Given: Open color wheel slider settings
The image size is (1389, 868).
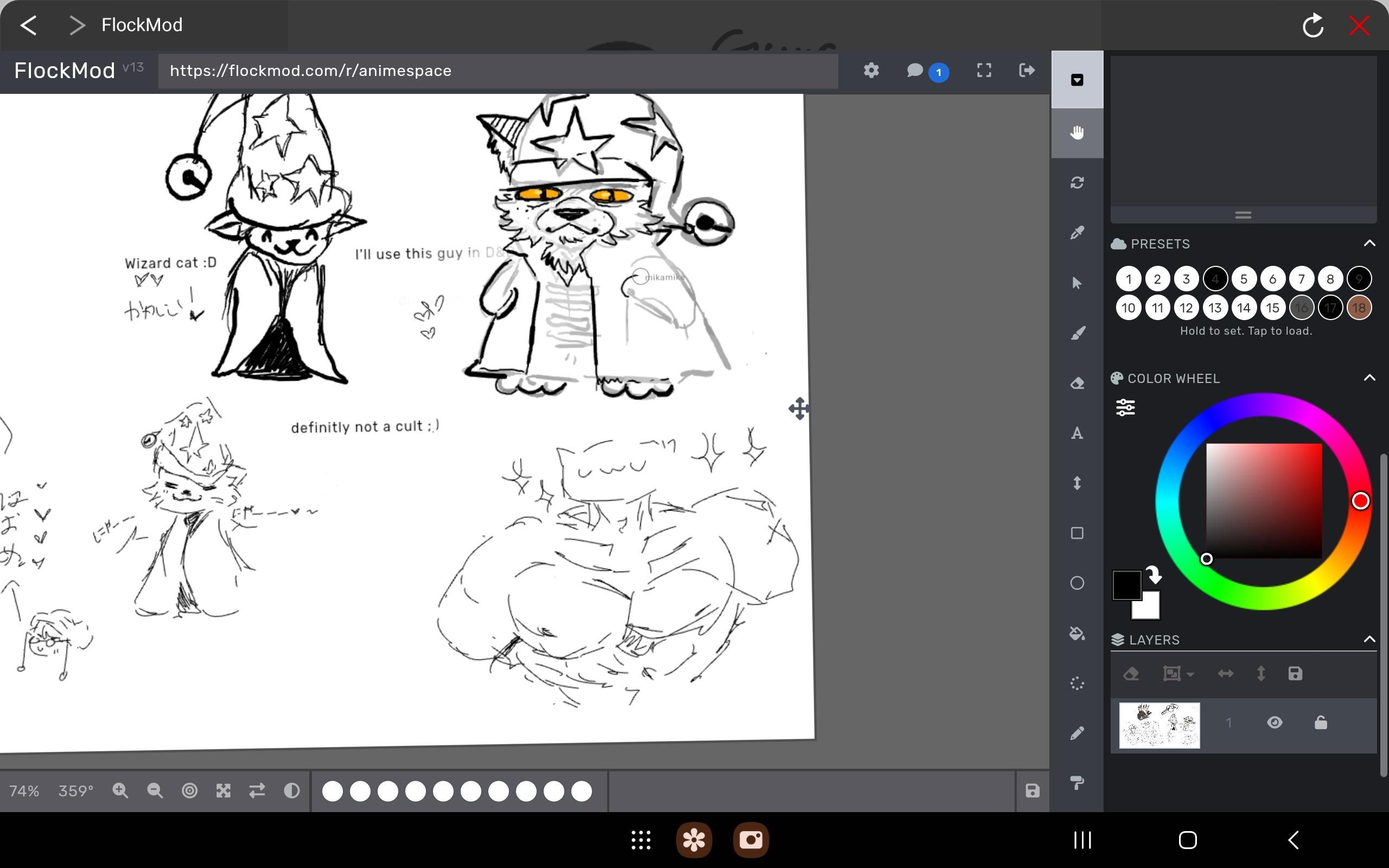Looking at the screenshot, I should [1125, 407].
